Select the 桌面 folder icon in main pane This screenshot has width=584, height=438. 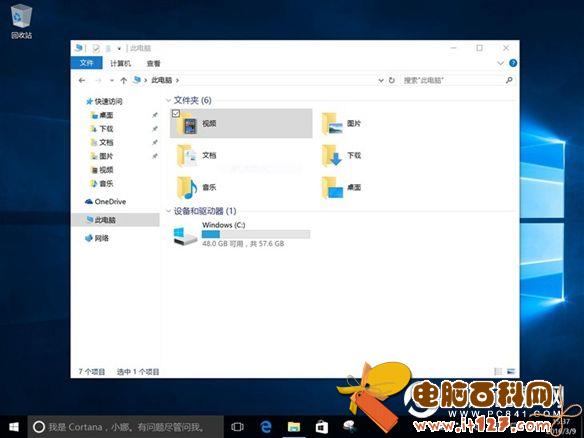click(332, 188)
